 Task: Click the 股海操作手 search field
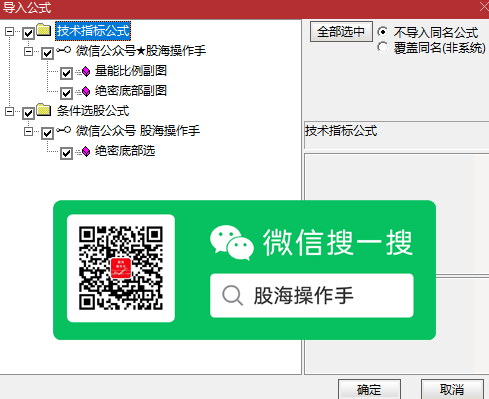tap(312, 295)
